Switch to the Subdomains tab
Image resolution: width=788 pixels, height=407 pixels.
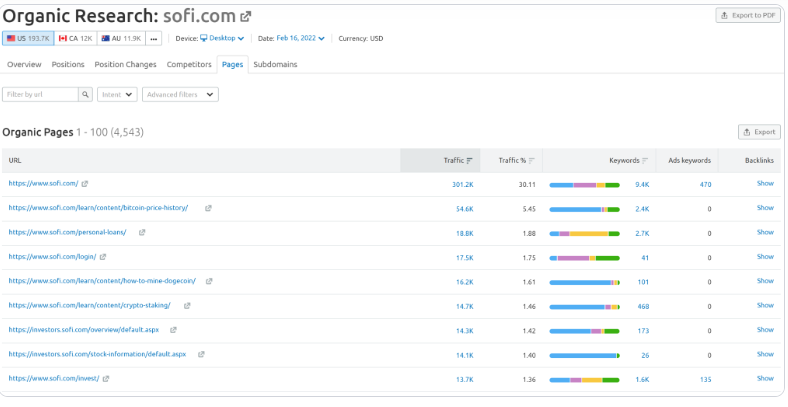coord(275,64)
